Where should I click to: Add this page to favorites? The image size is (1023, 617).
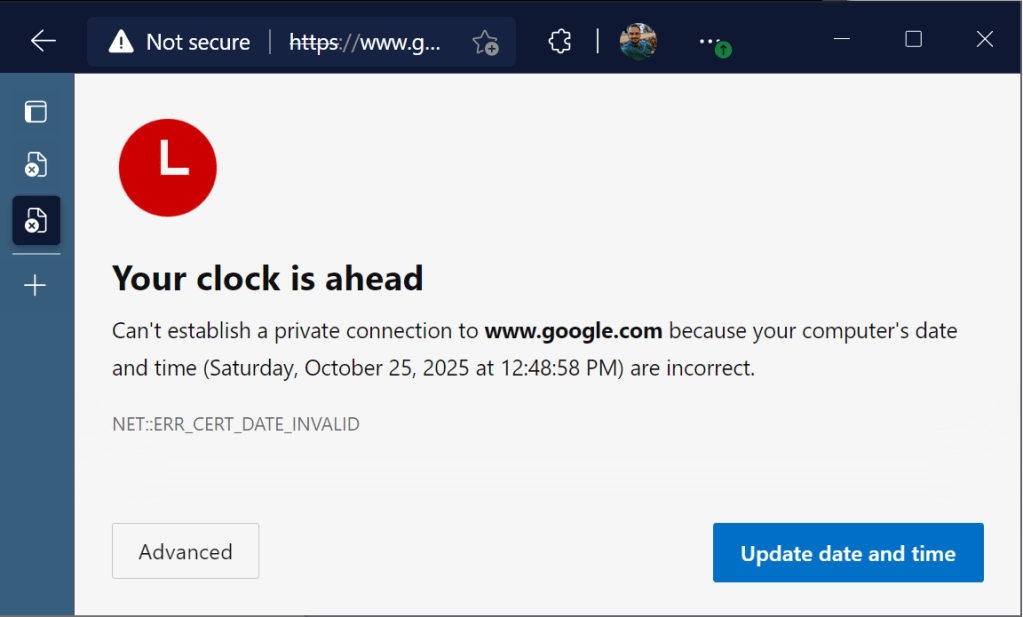[485, 42]
